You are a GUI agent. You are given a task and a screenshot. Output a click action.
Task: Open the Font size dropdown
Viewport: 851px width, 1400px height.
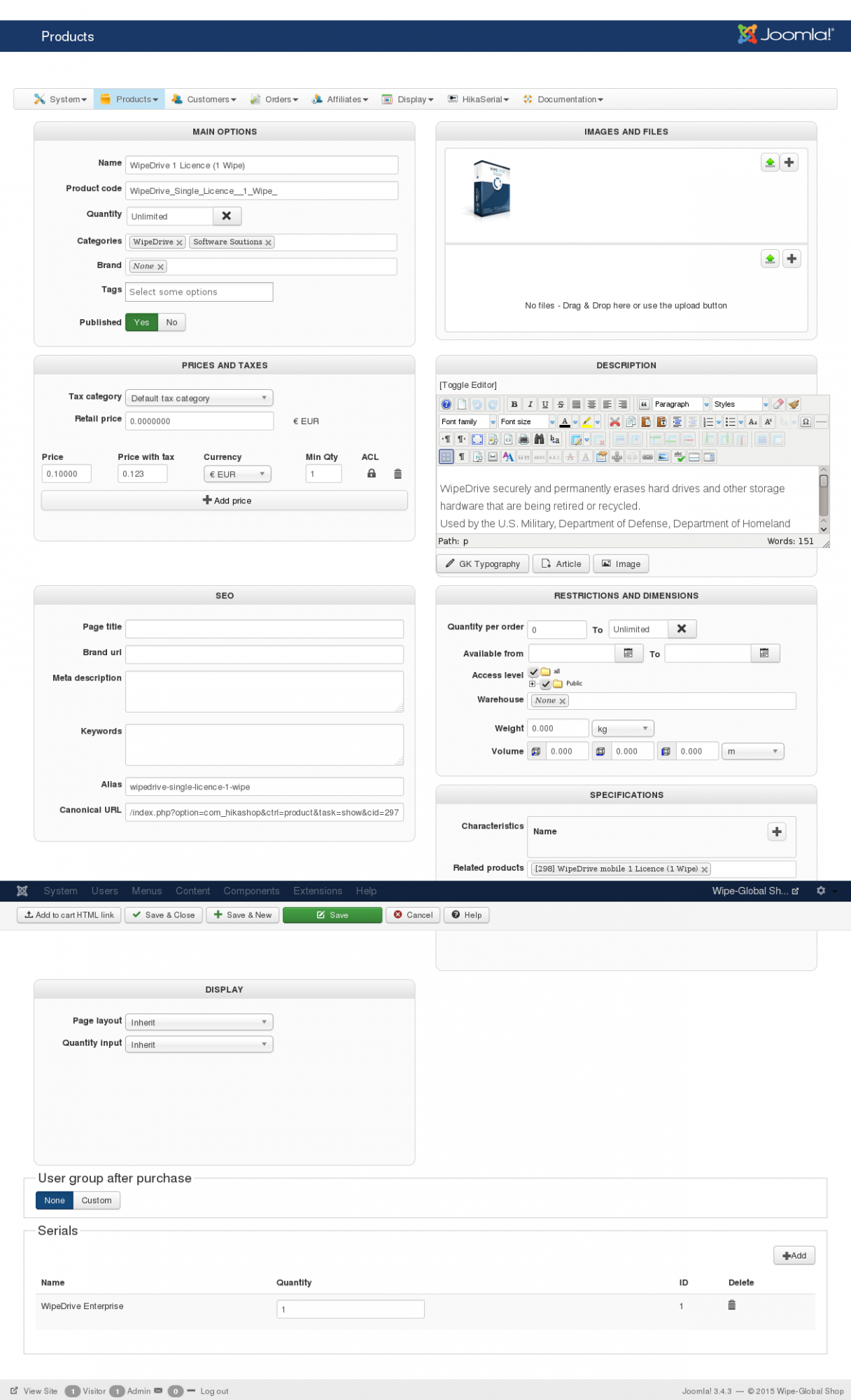[x=528, y=421]
